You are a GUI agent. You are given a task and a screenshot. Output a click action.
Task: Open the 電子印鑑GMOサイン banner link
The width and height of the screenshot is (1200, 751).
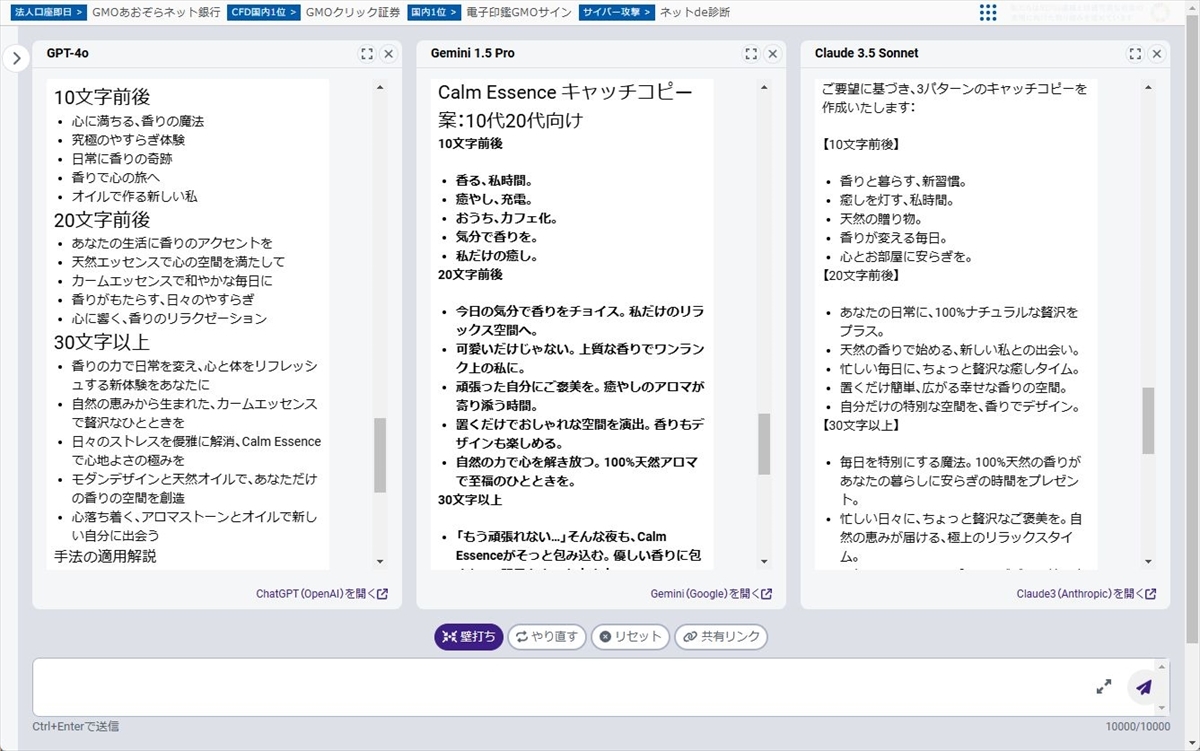519,13
